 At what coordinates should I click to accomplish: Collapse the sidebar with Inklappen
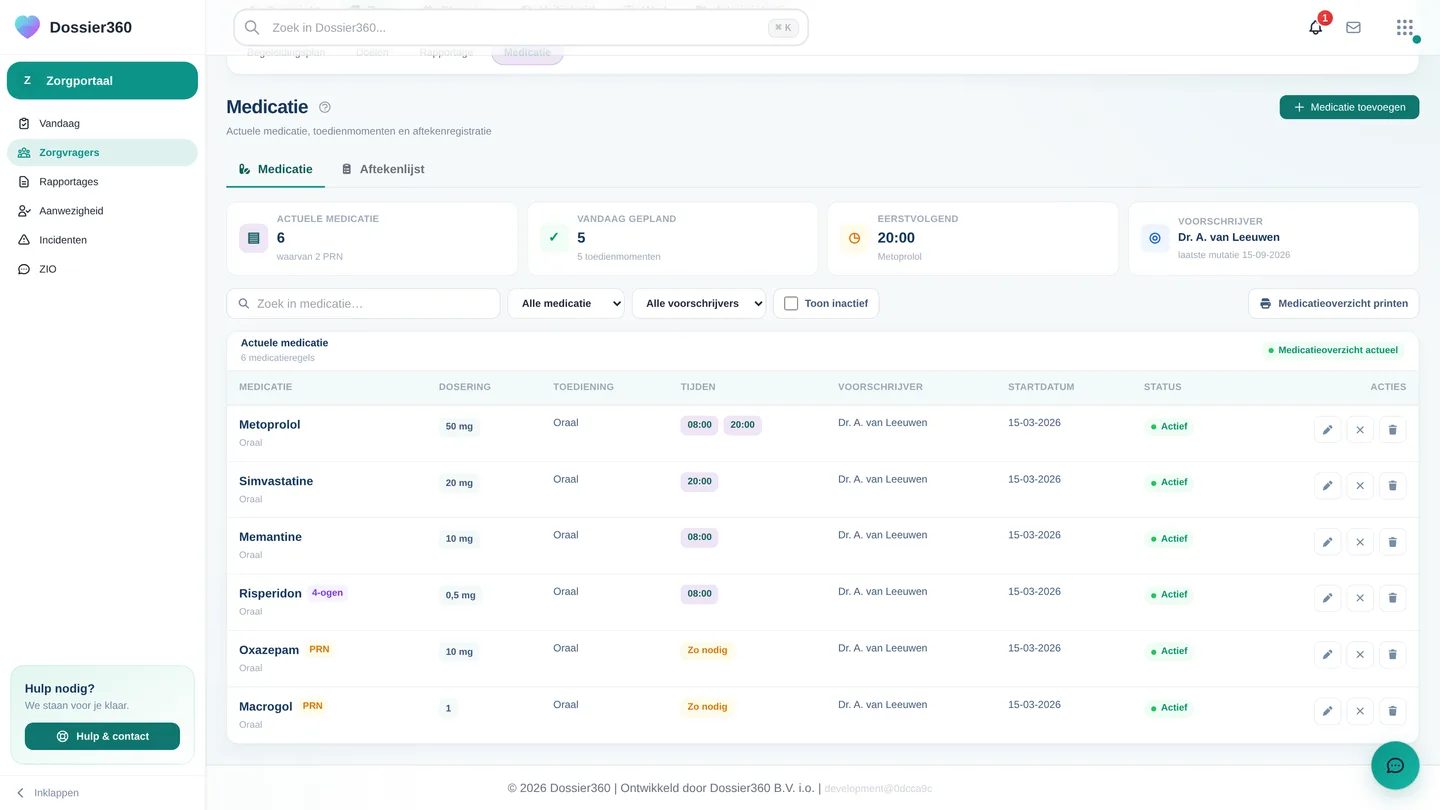(x=47, y=793)
